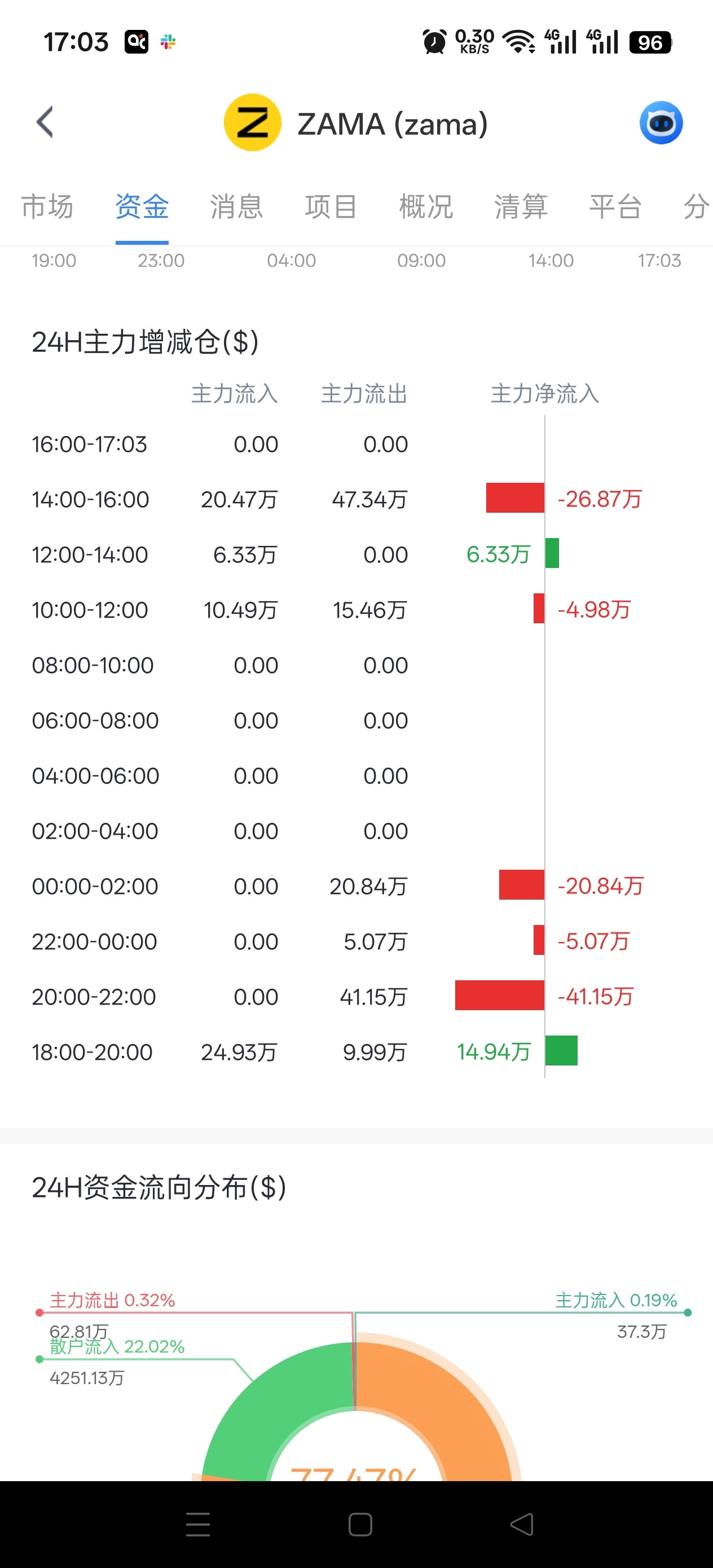
Task: Open the blue robot assistant icon
Action: click(x=661, y=122)
